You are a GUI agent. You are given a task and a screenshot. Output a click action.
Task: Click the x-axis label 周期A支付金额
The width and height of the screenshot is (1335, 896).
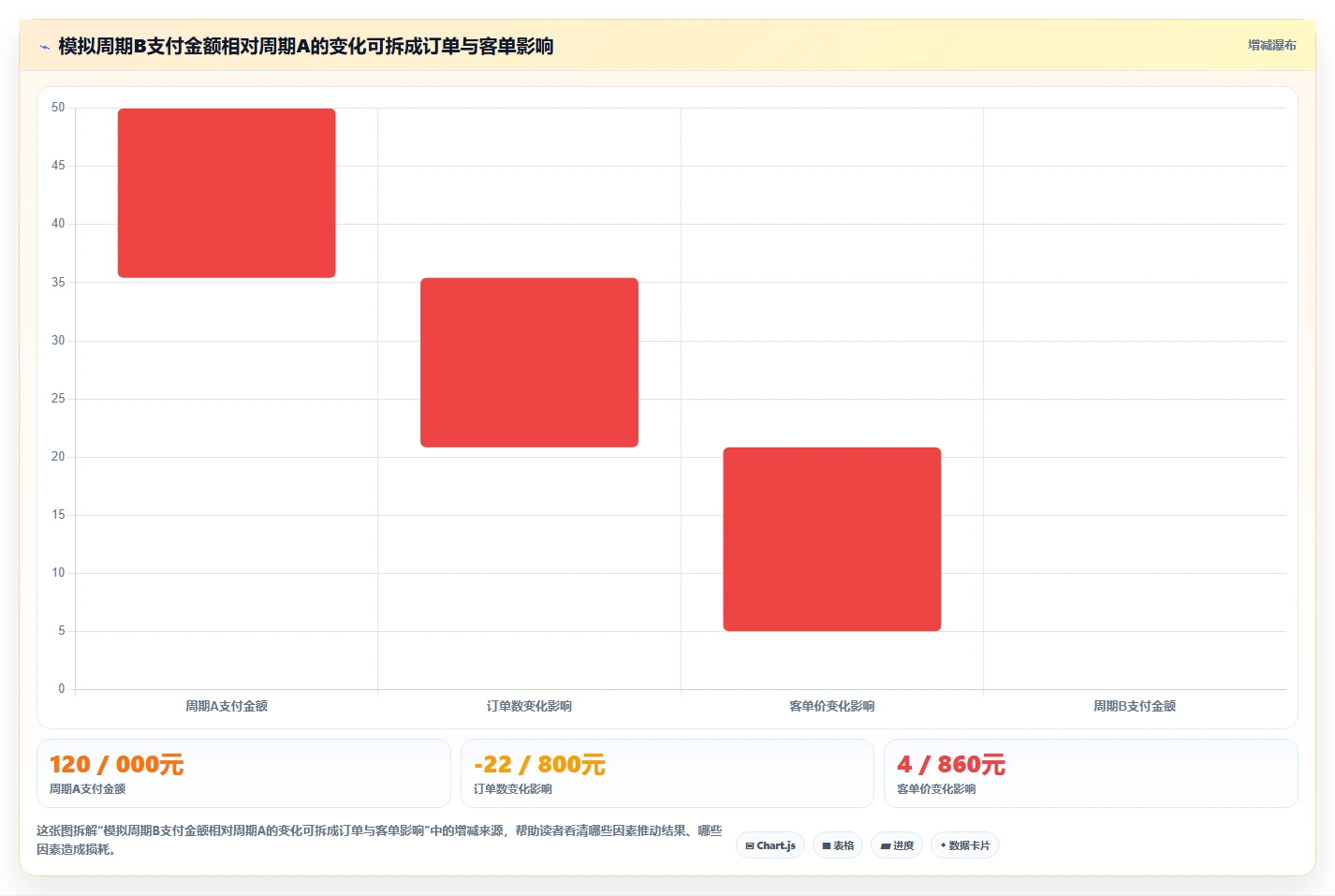227,706
